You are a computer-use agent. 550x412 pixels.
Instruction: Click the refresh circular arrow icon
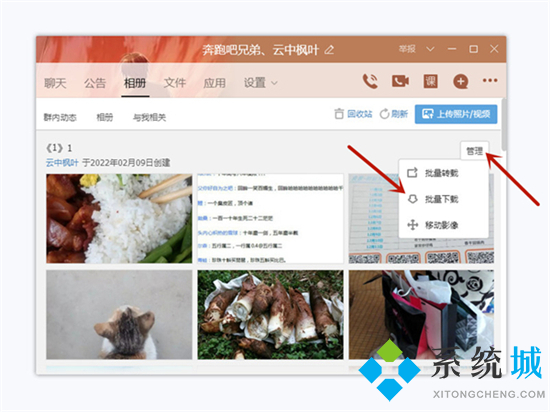pyautogui.click(x=384, y=114)
